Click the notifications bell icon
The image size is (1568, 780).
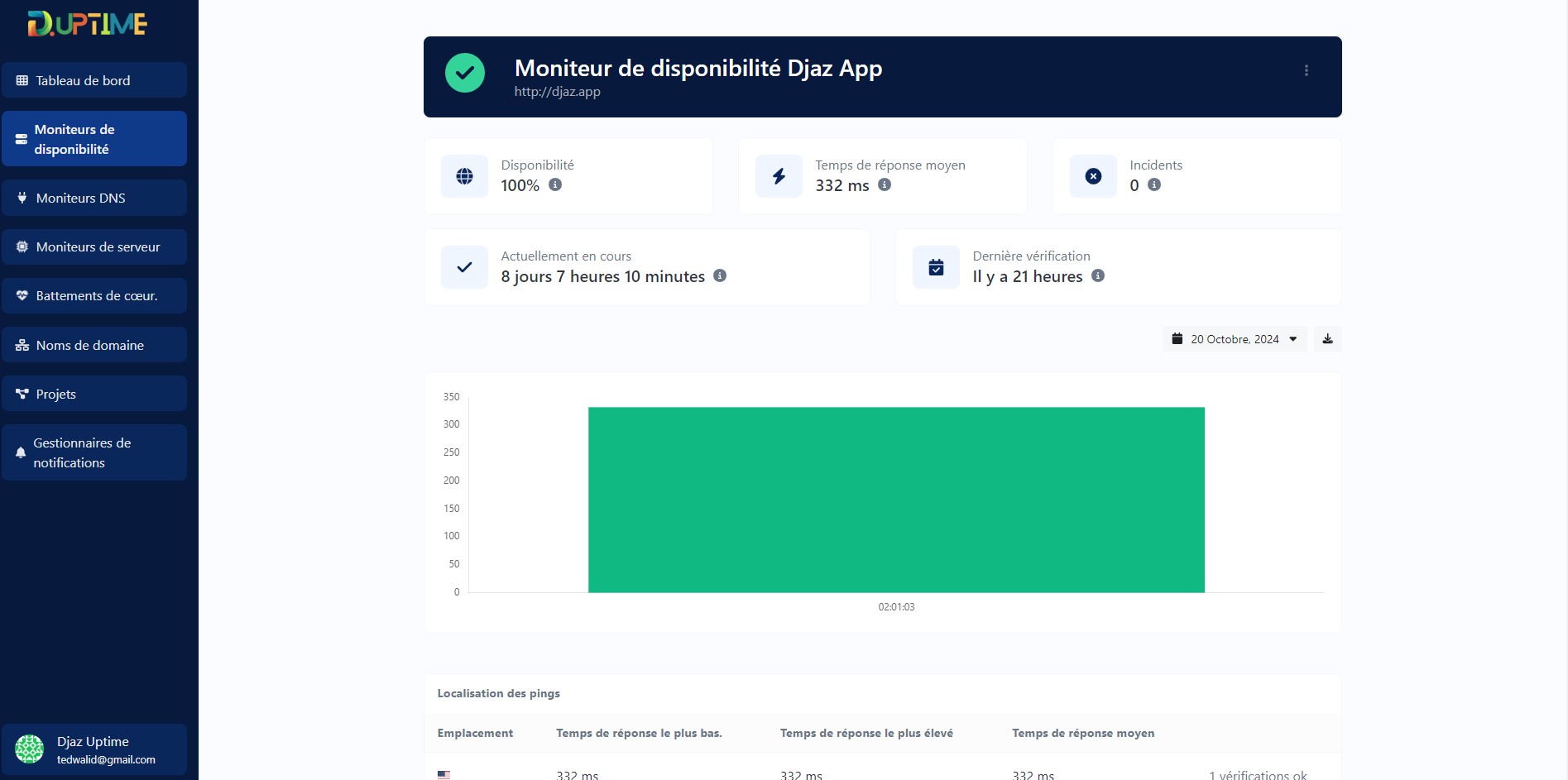(21, 452)
